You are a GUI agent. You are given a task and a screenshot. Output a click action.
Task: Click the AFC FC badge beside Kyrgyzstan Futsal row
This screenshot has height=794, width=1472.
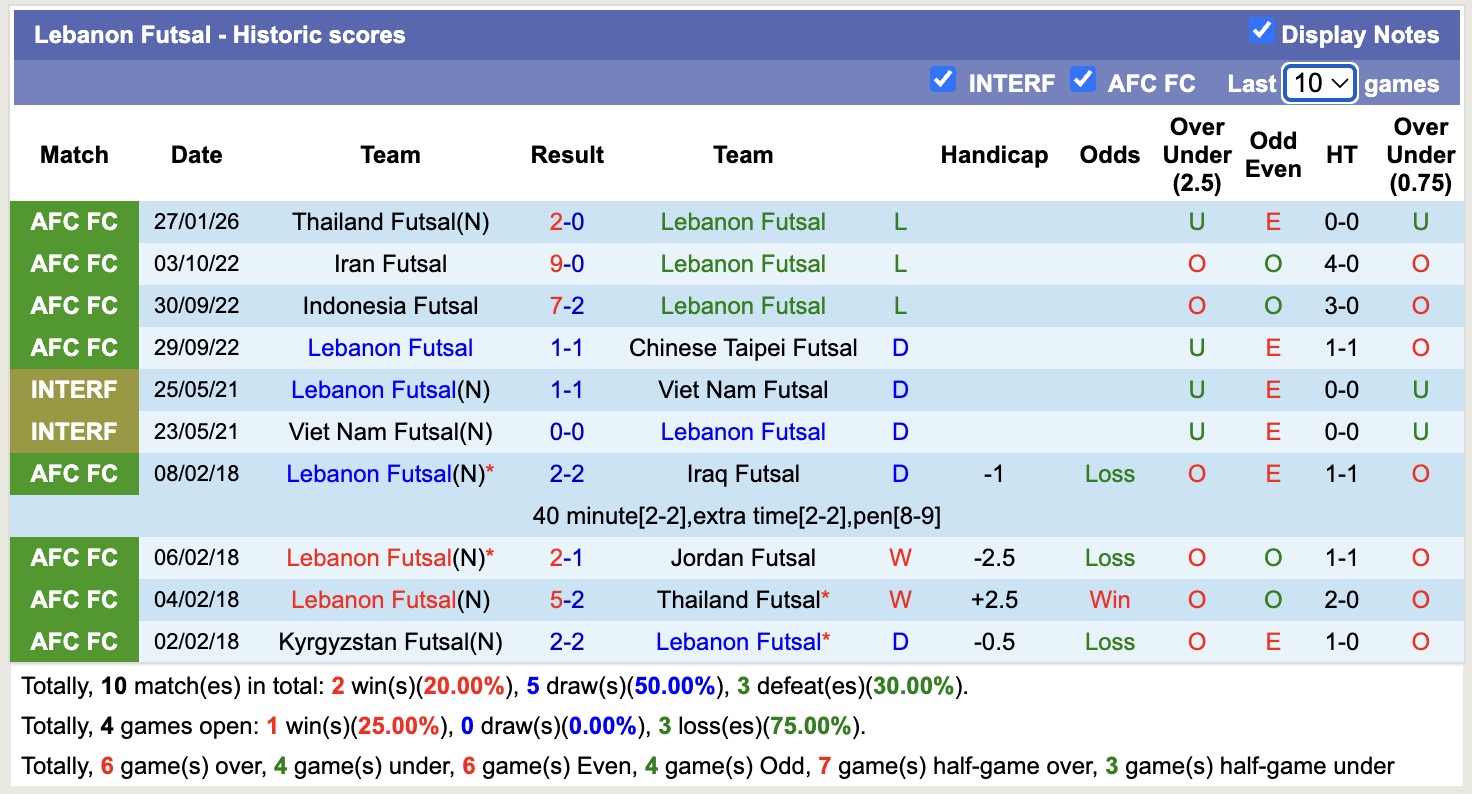tap(74, 641)
